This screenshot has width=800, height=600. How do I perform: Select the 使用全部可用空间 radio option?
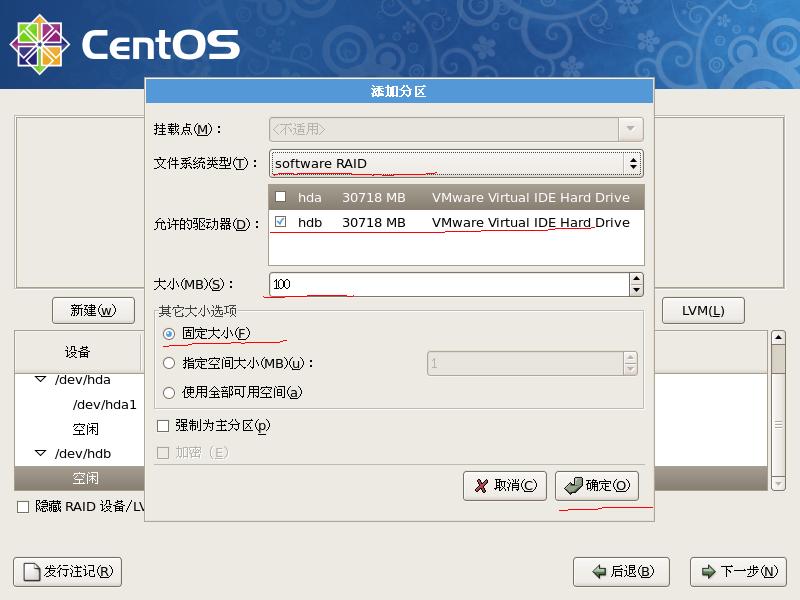[169, 392]
